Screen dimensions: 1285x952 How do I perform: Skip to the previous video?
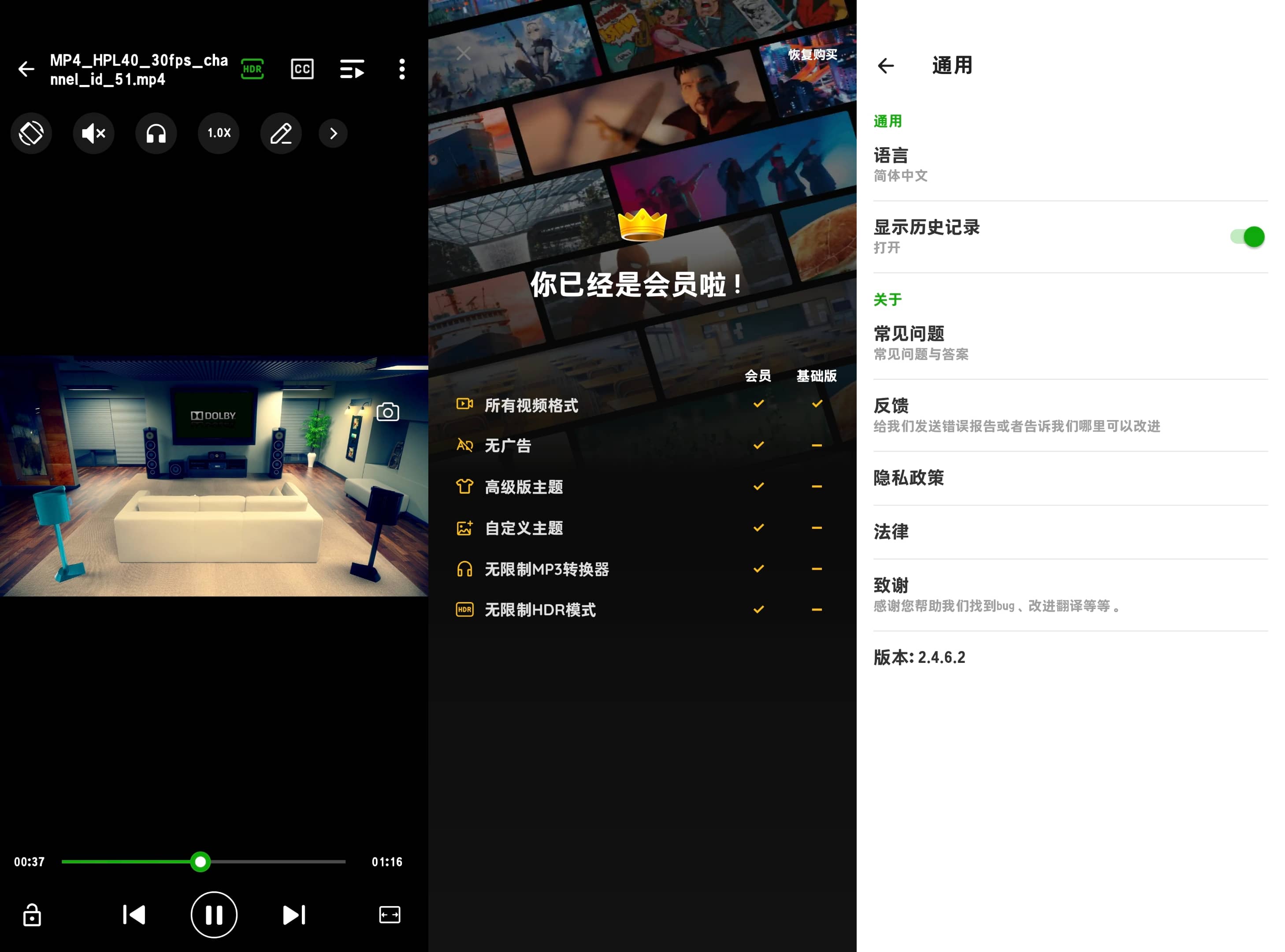click(134, 915)
